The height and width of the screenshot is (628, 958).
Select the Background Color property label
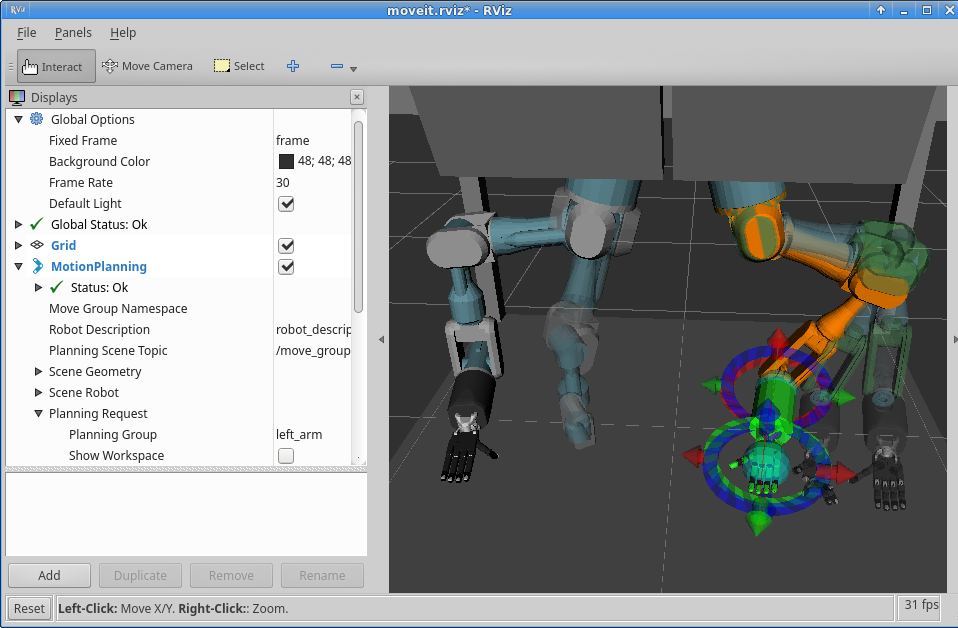tap(100, 161)
